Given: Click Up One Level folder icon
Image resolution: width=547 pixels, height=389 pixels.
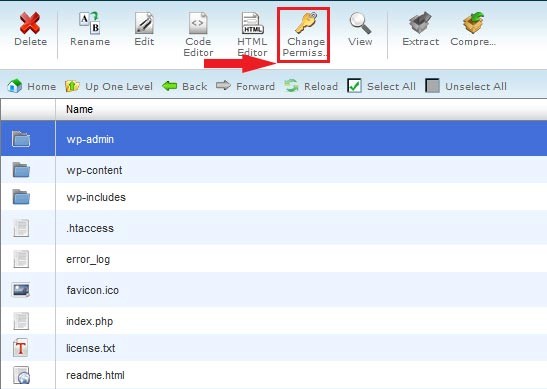Looking at the screenshot, I should tap(72, 86).
